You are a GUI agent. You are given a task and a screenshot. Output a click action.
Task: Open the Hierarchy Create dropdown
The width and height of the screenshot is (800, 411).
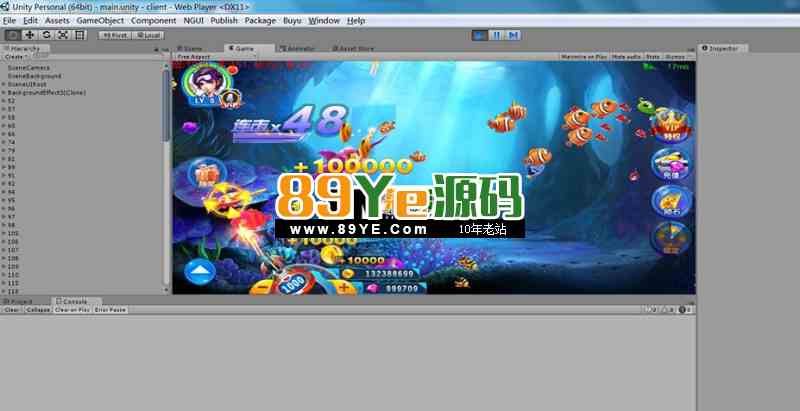pyautogui.click(x=14, y=57)
